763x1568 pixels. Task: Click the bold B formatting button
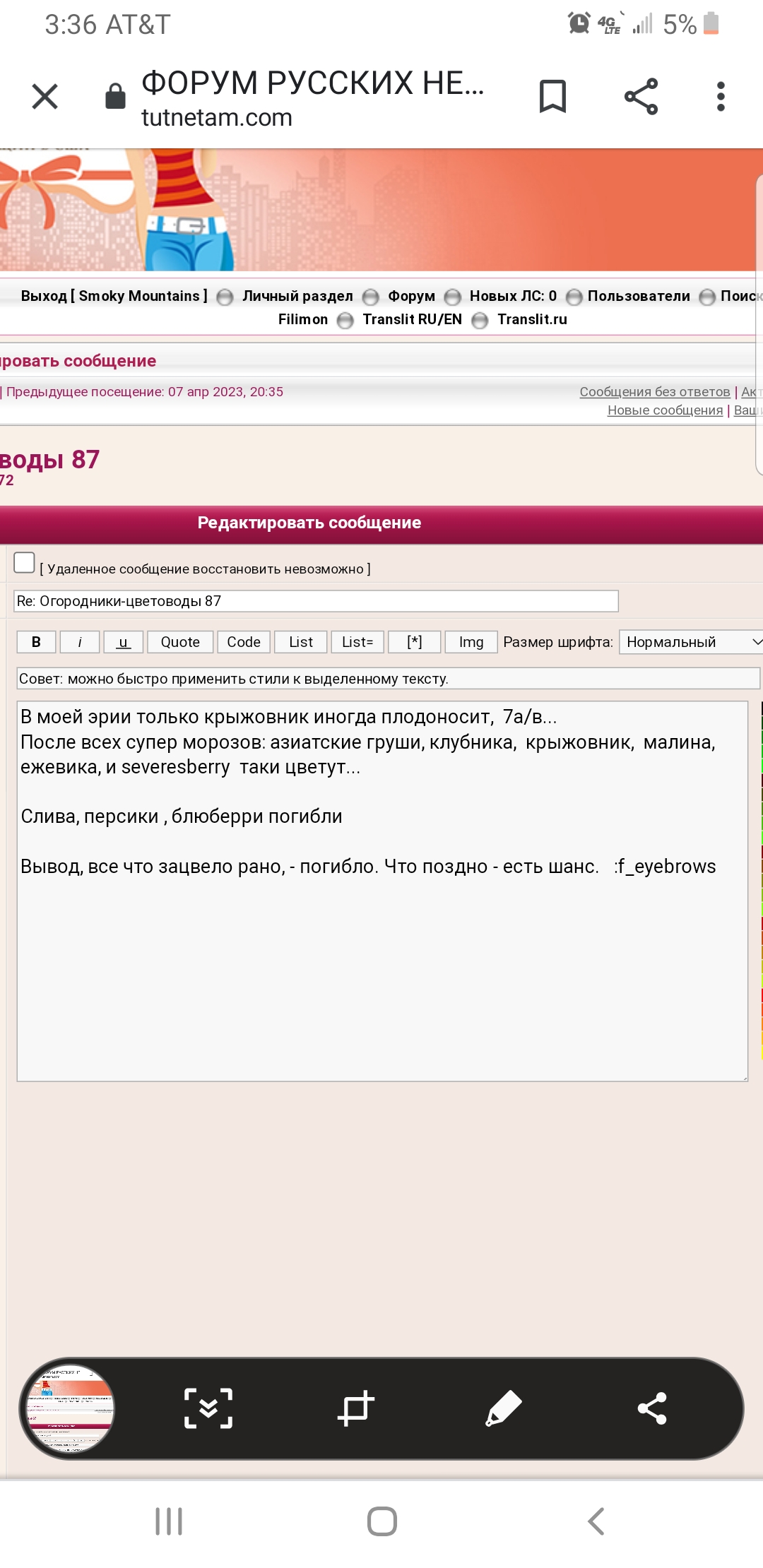36,642
